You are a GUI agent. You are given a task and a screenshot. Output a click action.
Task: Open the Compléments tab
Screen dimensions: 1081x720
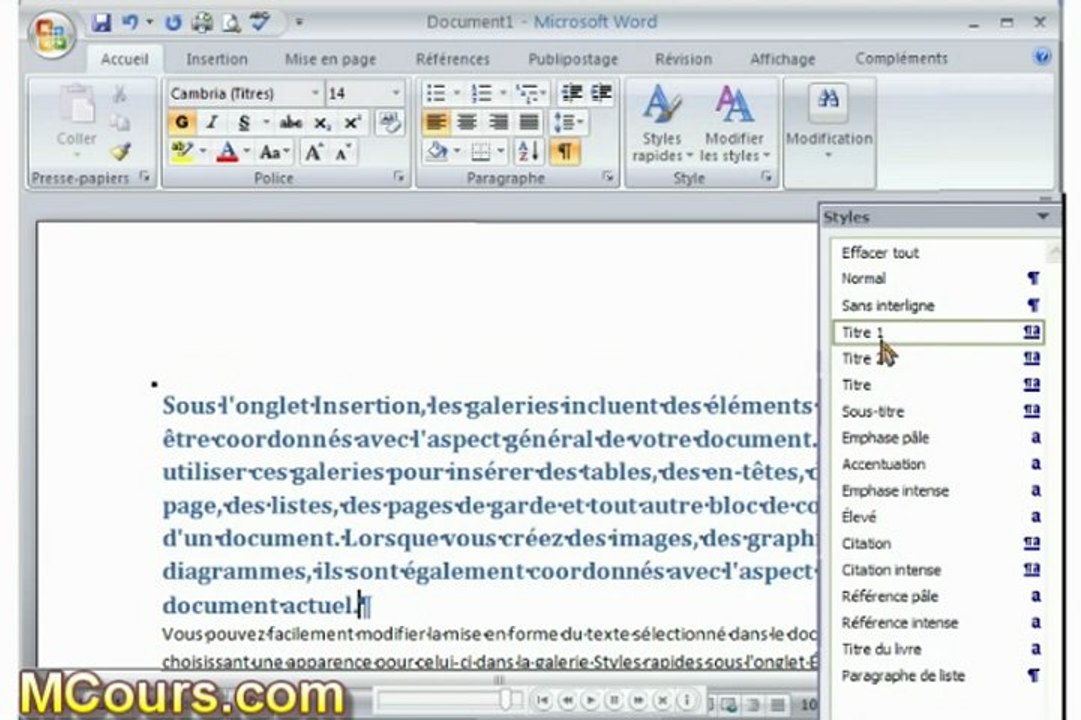click(x=902, y=59)
